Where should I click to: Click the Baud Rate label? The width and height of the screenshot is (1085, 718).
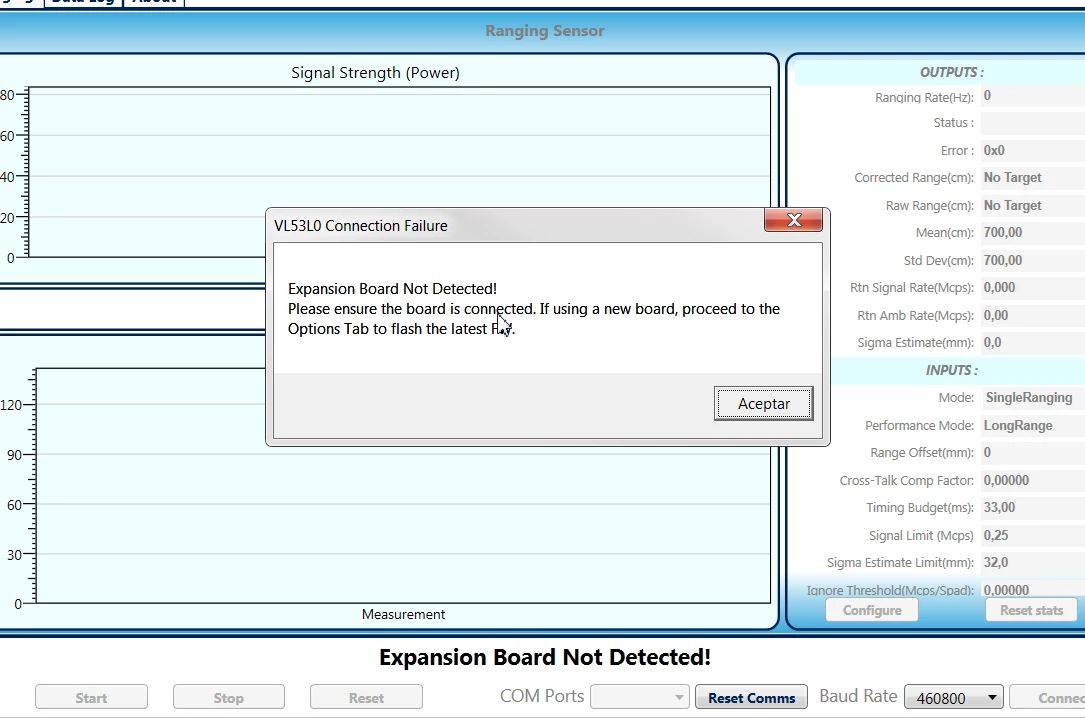click(x=858, y=696)
